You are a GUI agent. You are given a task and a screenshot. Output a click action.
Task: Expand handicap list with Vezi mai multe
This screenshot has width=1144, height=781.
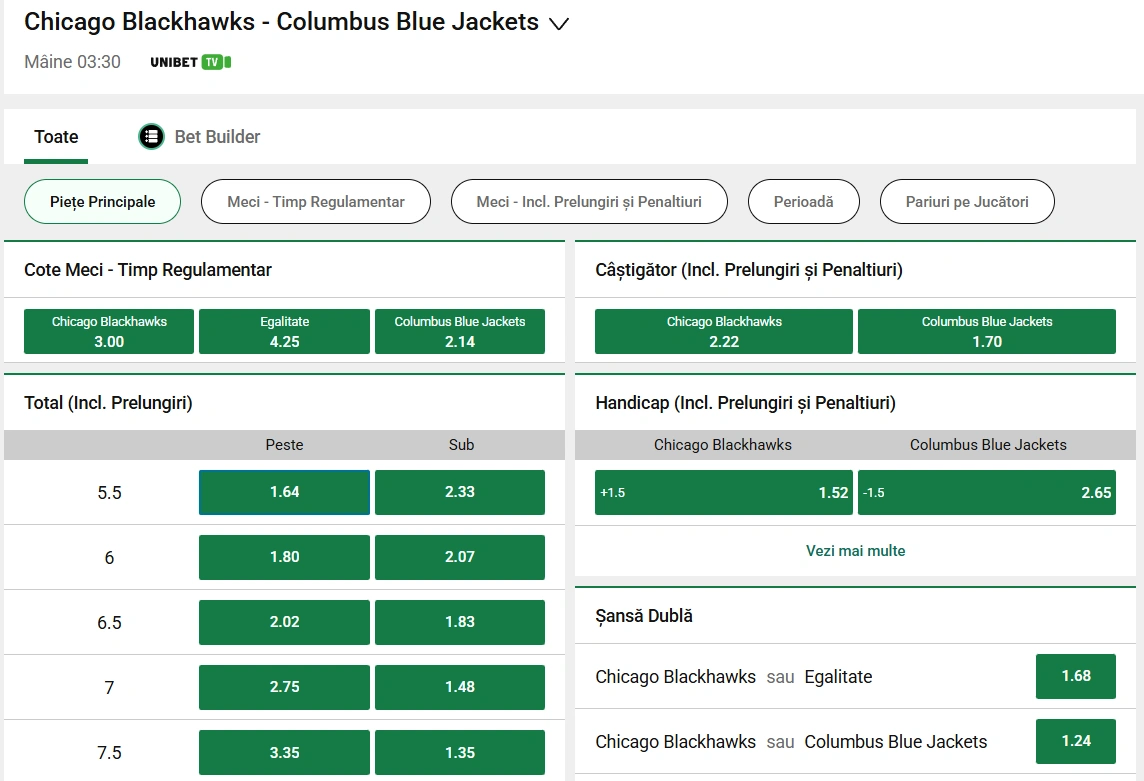(x=855, y=551)
